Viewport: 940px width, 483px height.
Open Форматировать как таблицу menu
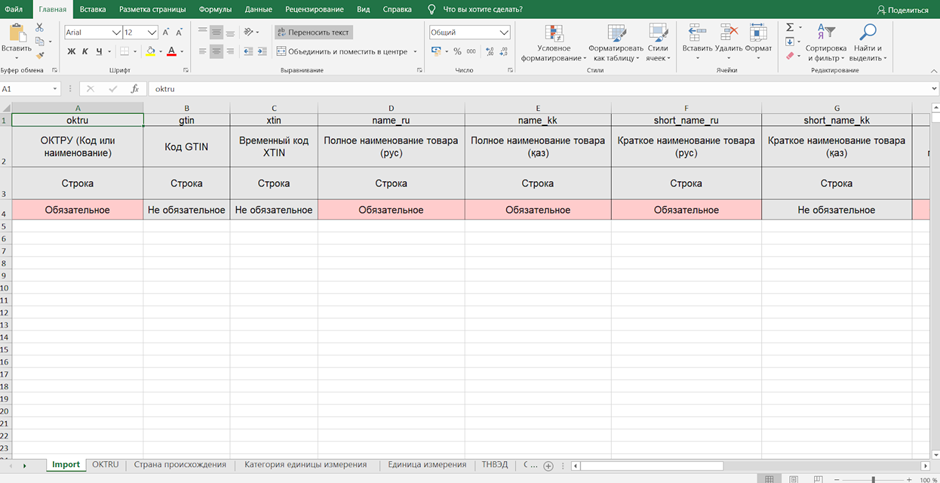point(616,43)
